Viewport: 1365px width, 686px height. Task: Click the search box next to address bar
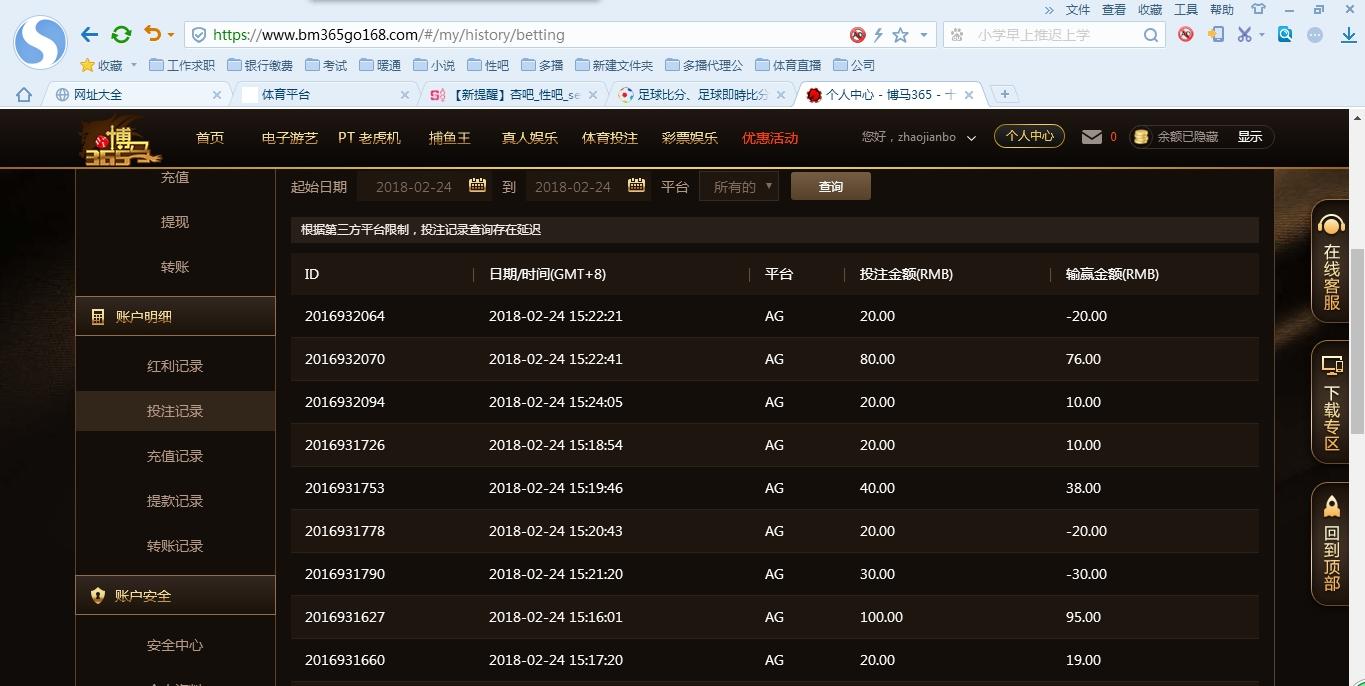[1055, 35]
